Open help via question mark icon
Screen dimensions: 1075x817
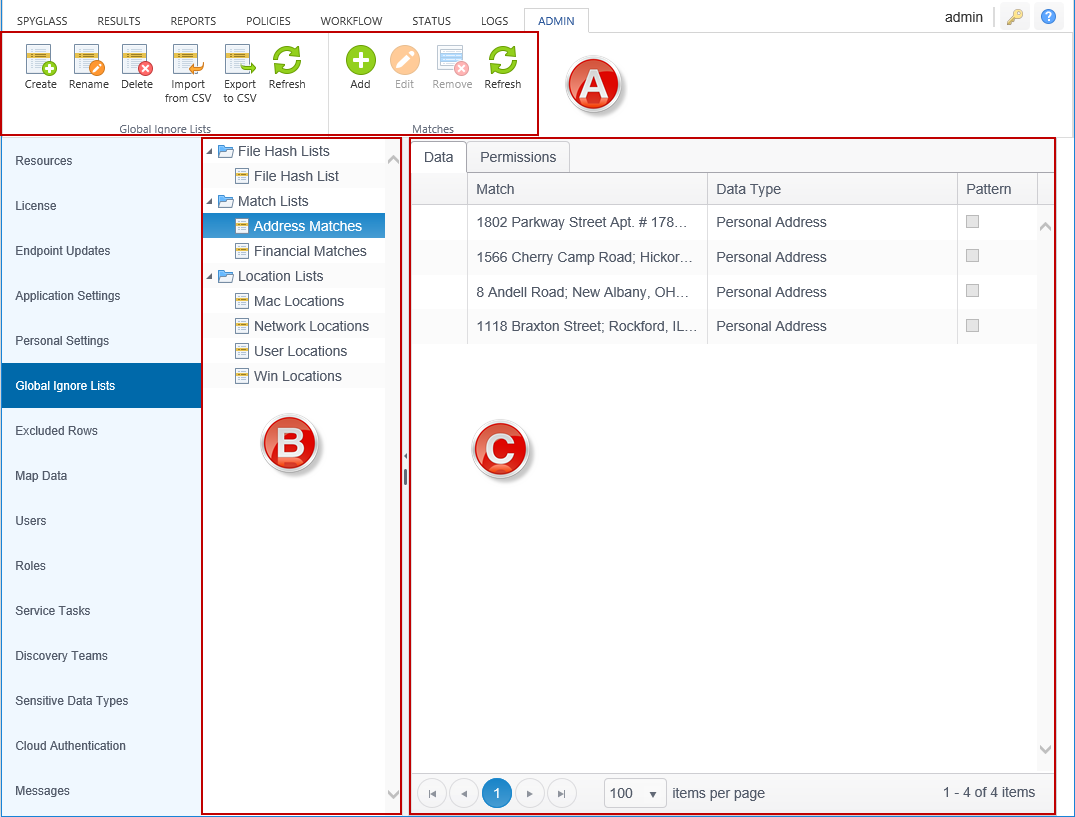pos(1047,17)
